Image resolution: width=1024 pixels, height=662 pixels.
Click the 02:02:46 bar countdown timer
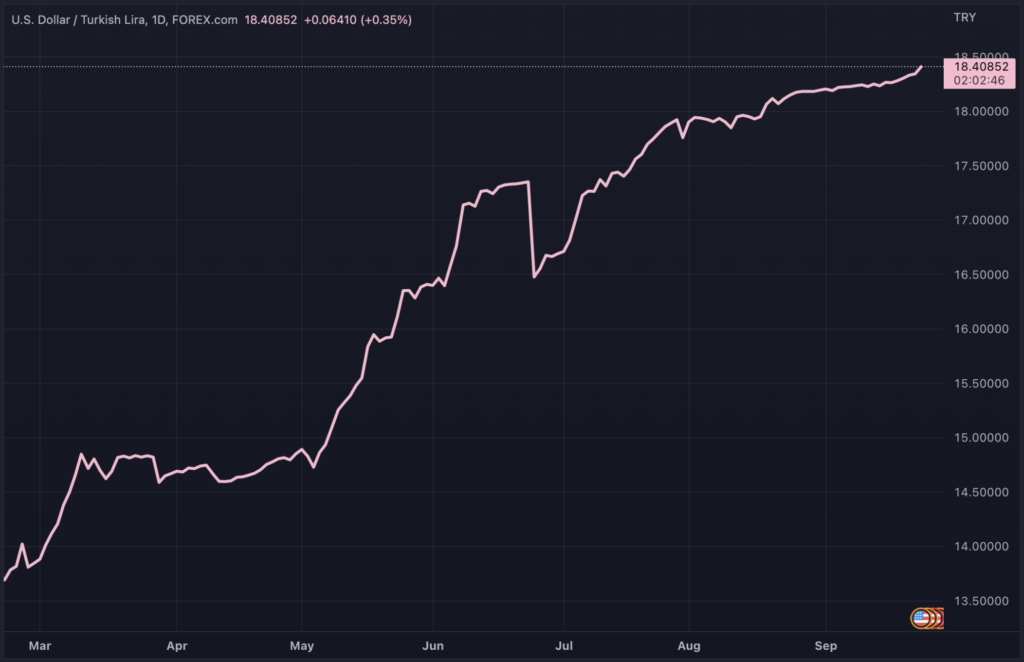click(x=979, y=80)
